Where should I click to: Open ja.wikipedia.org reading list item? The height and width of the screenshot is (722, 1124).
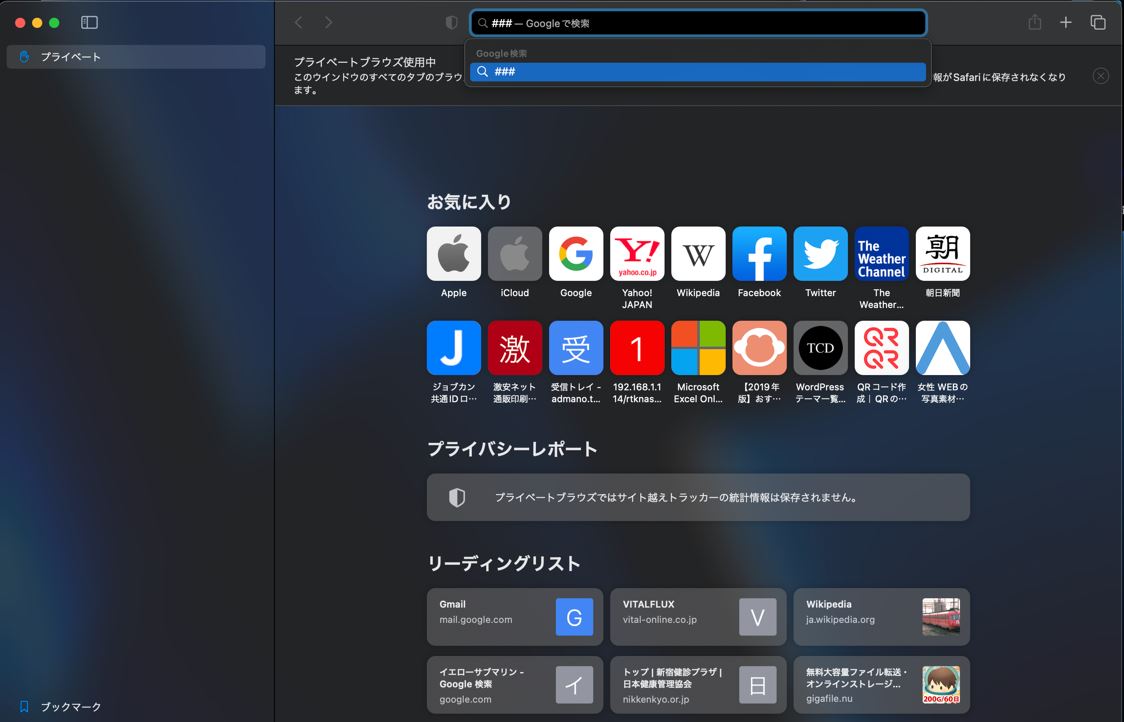[x=882, y=617]
